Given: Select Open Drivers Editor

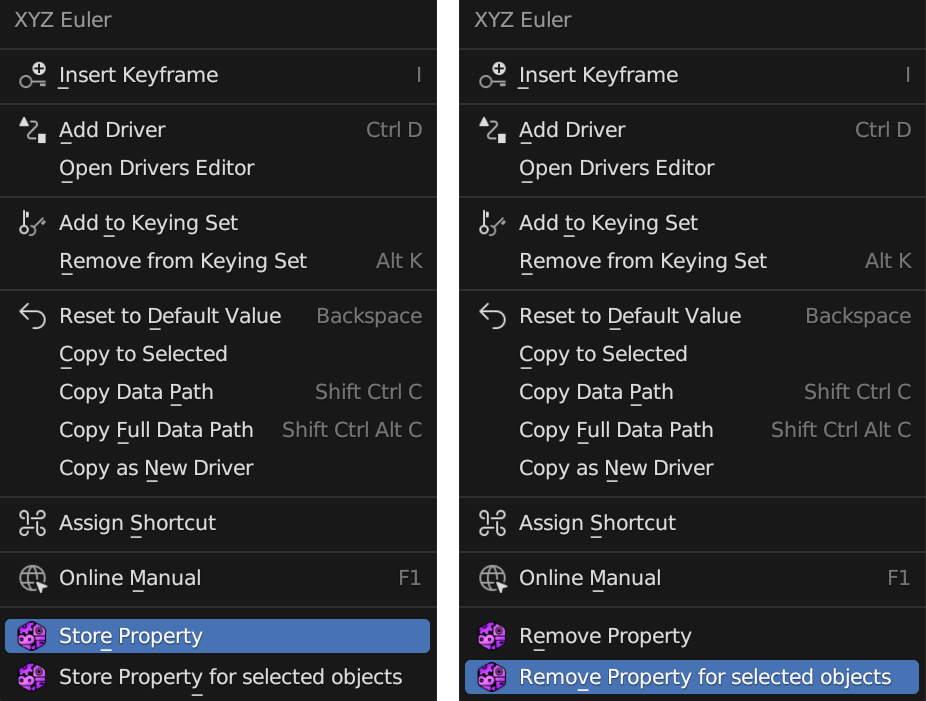Looking at the screenshot, I should (155, 167).
